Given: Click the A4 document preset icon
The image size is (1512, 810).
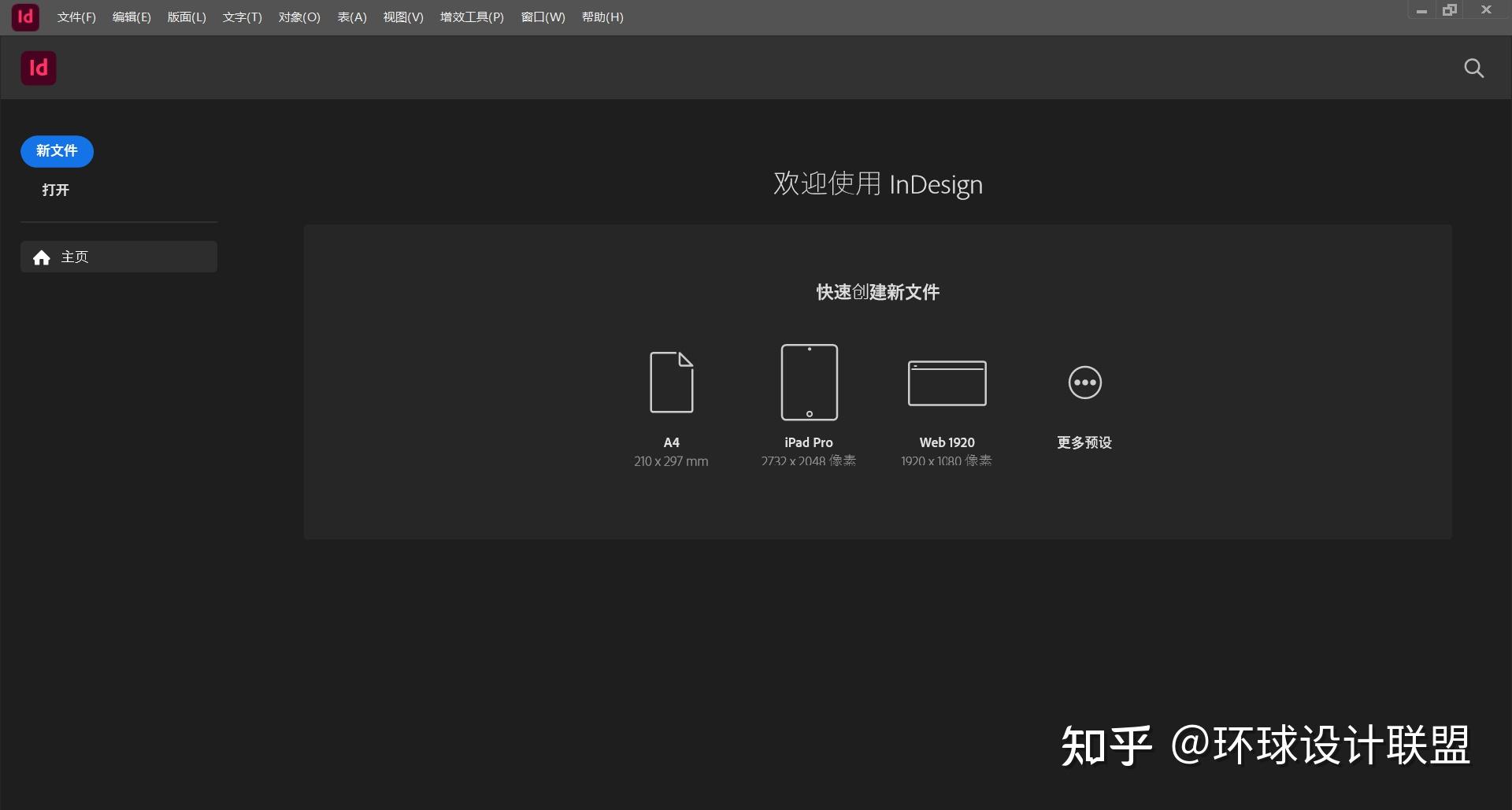Looking at the screenshot, I should [x=671, y=382].
